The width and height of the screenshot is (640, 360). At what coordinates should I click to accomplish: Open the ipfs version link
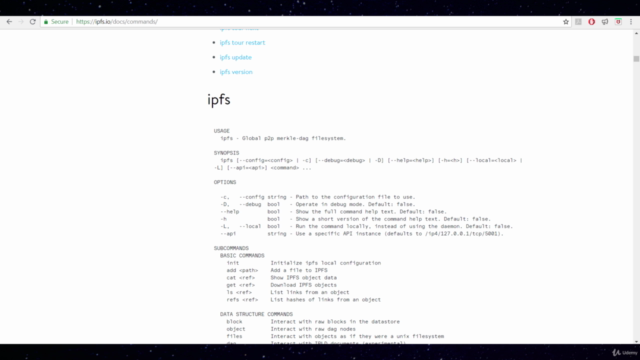click(236, 72)
